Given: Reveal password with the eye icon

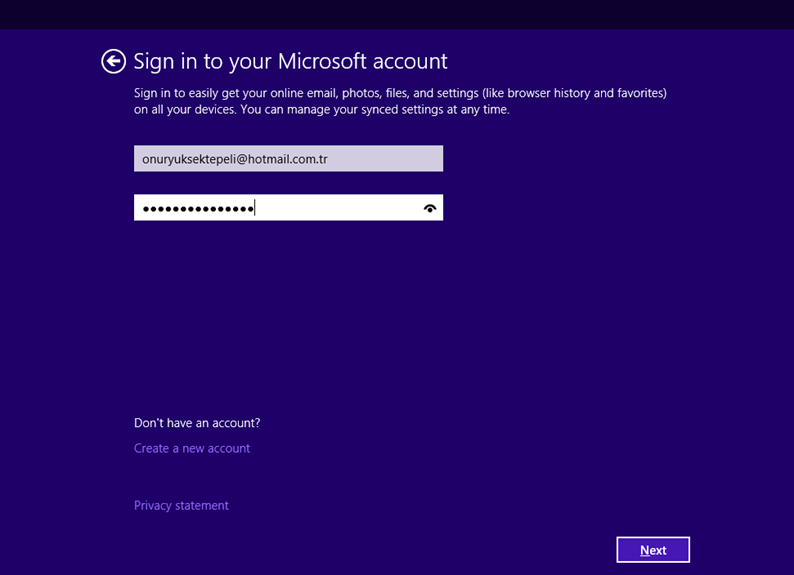Looking at the screenshot, I should point(430,208).
